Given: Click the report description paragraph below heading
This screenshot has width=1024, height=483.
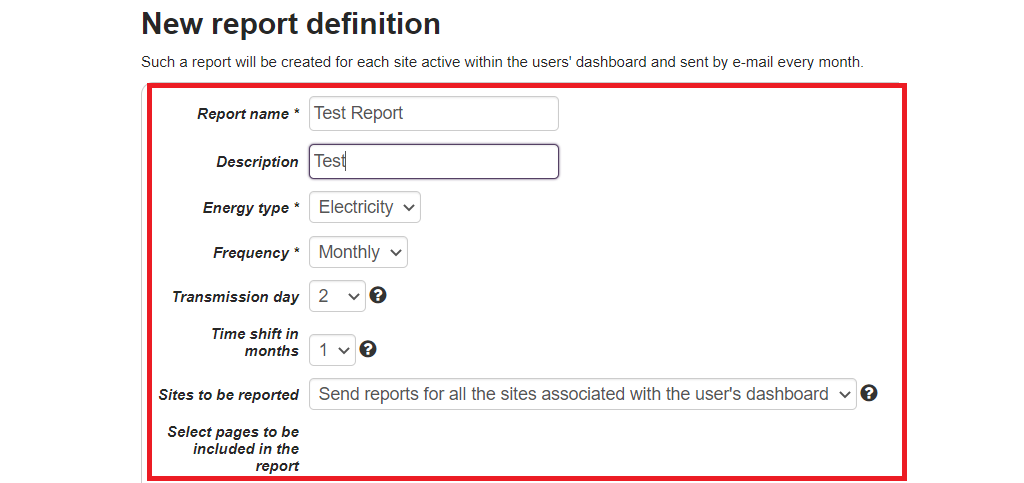Looking at the screenshot, I should click(x=502, y=62).
